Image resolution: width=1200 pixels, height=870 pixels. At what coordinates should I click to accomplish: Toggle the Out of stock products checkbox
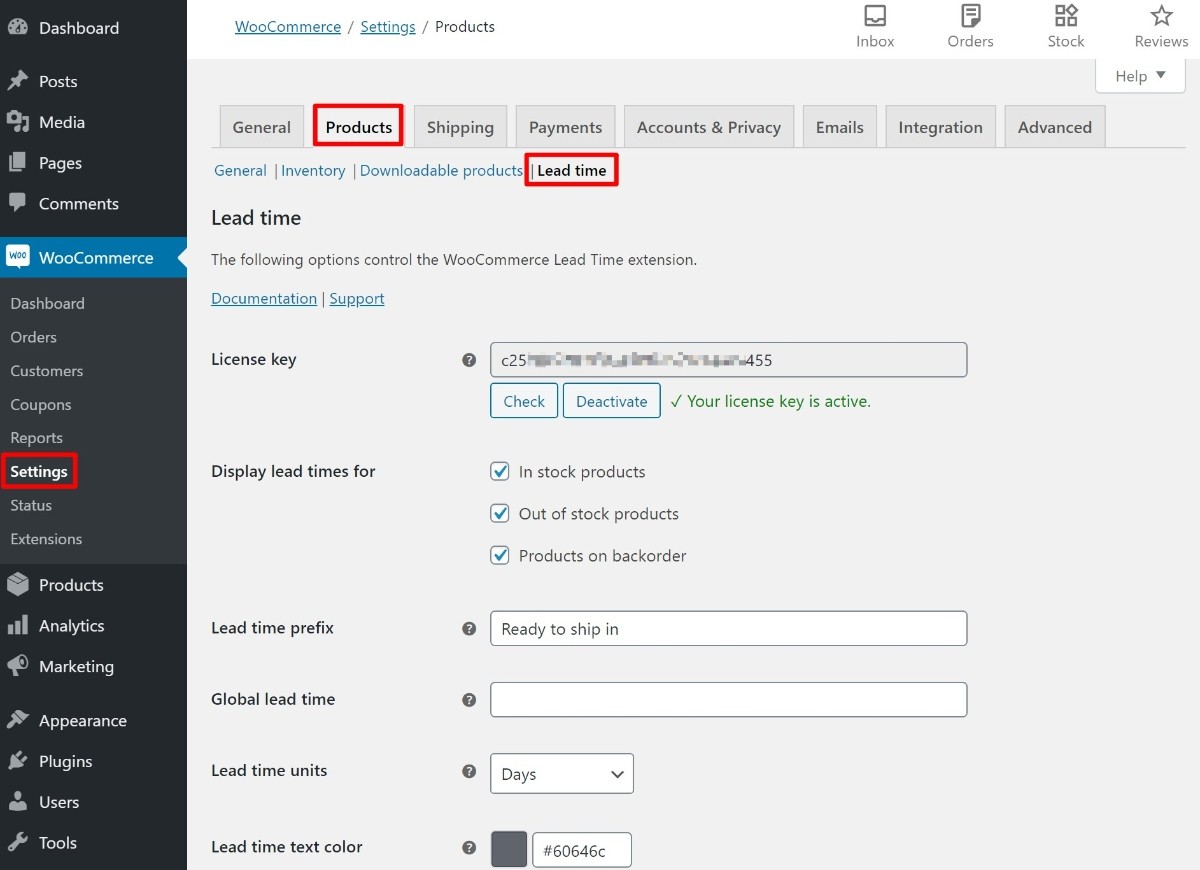pyautogui.click(x=500, y=513)
